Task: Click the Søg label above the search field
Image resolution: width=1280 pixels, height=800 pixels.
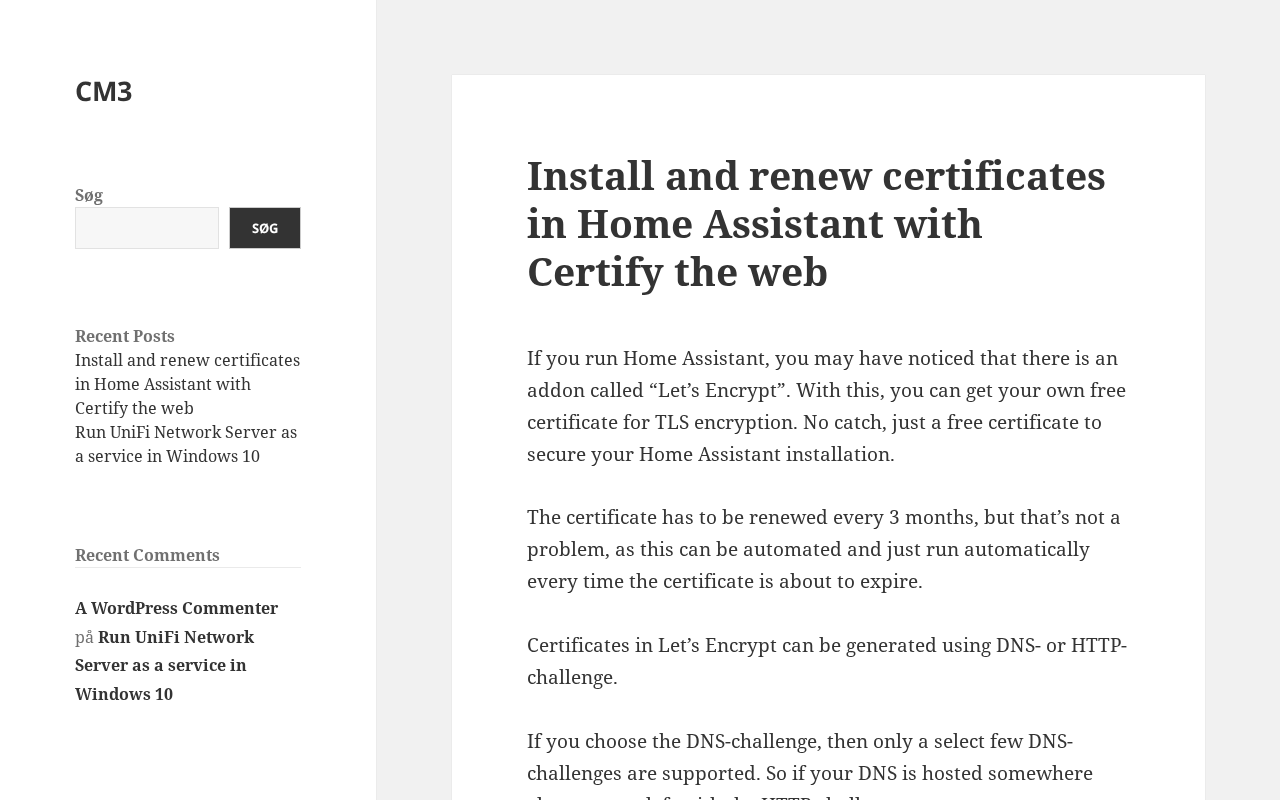Action: click(x=89, y=195)
